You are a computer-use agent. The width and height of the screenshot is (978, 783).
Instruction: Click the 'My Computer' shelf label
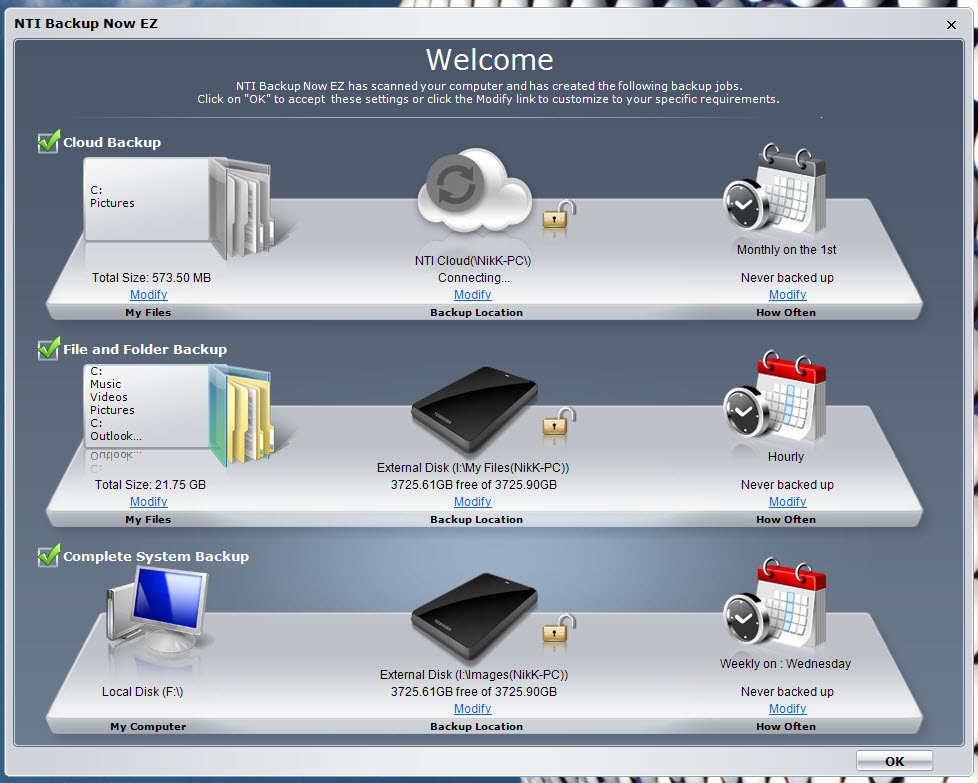click(x=148, y=727)
